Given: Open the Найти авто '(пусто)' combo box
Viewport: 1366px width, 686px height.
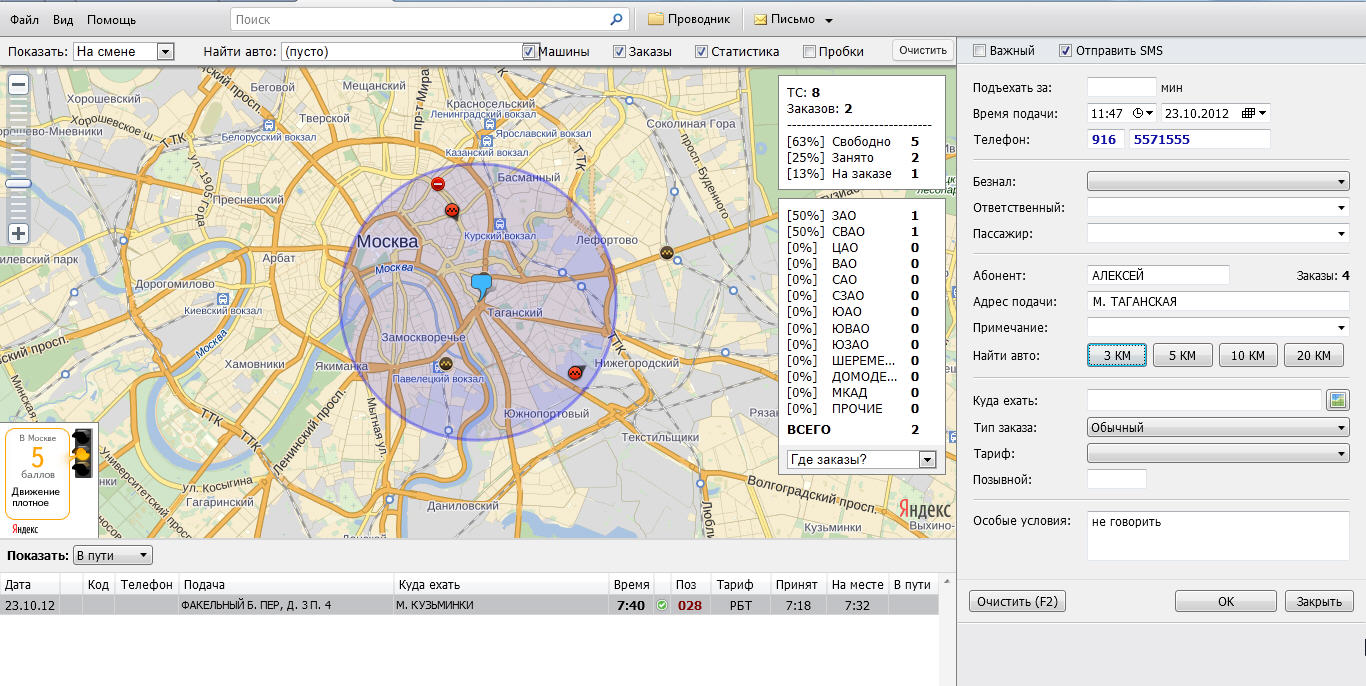Looking at the screenshot, I should 409,51.
